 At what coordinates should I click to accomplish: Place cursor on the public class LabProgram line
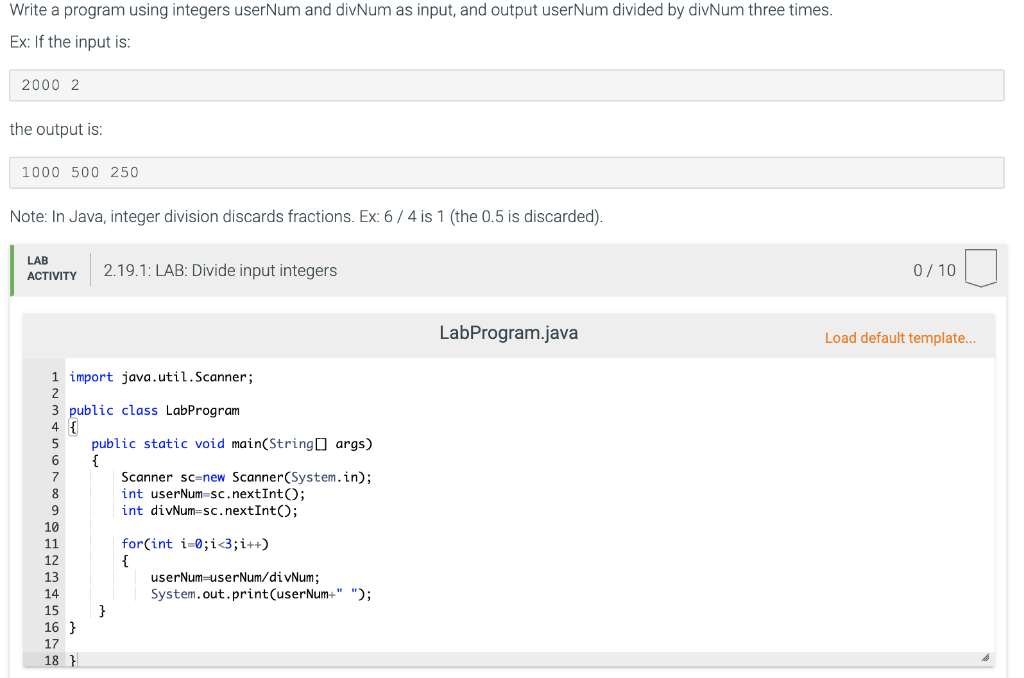click(x=153, y=410)
